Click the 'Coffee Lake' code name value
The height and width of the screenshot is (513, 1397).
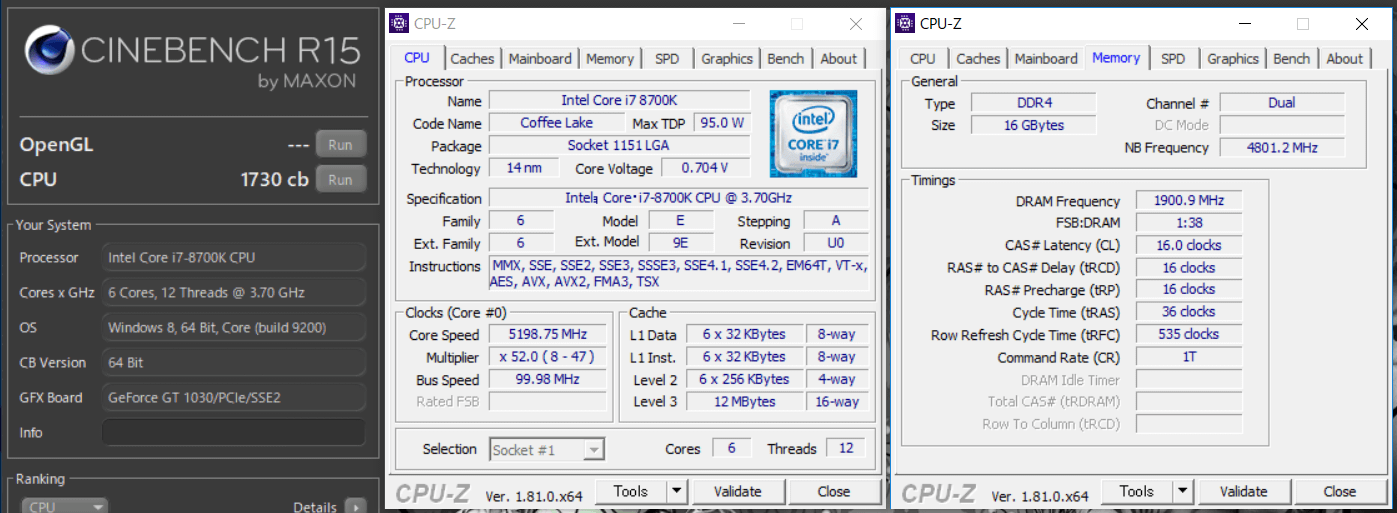coord(557,123)
